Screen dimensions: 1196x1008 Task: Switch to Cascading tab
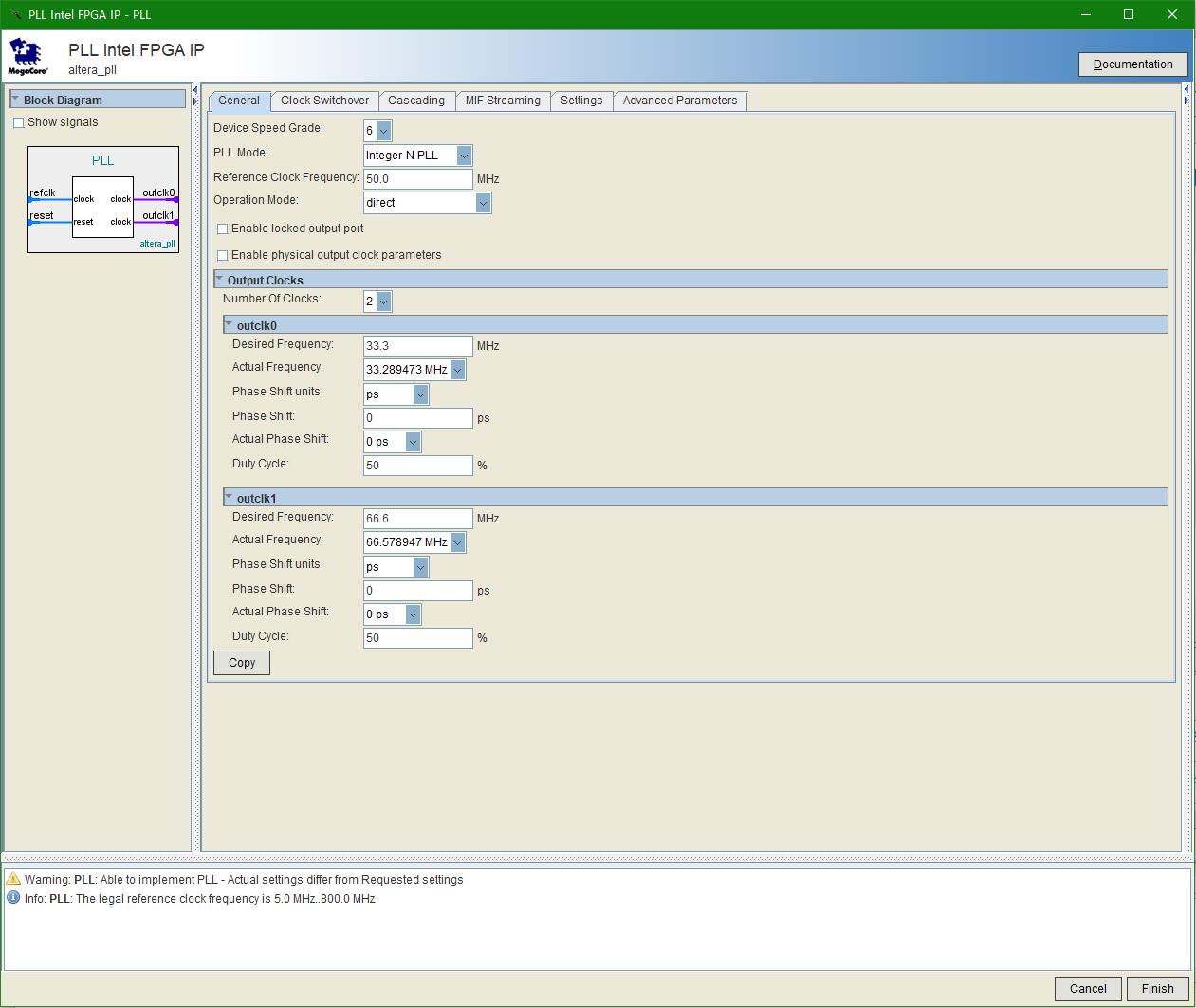(416, 101)
